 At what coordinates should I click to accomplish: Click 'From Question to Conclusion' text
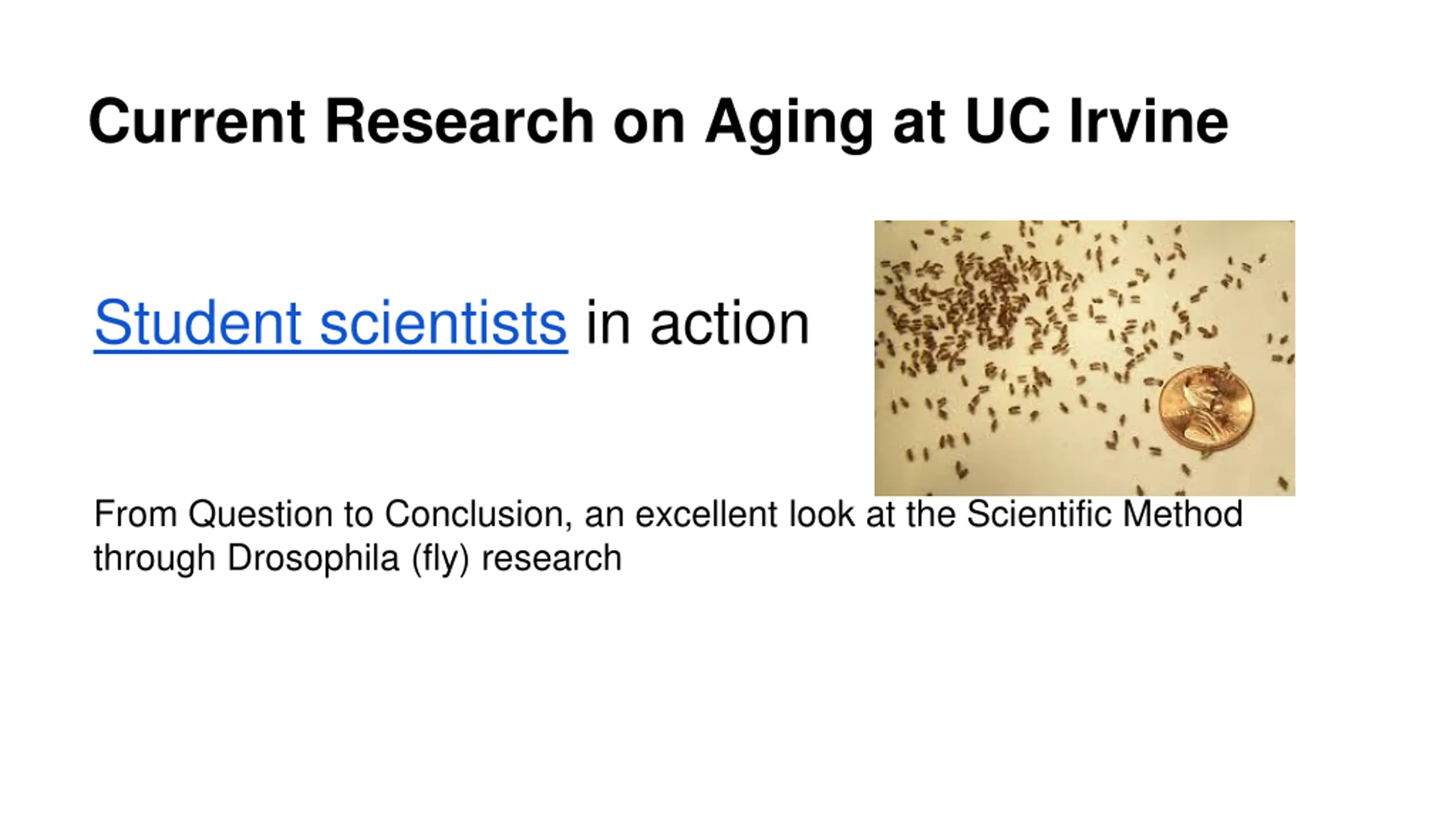(x=333, y=515)
